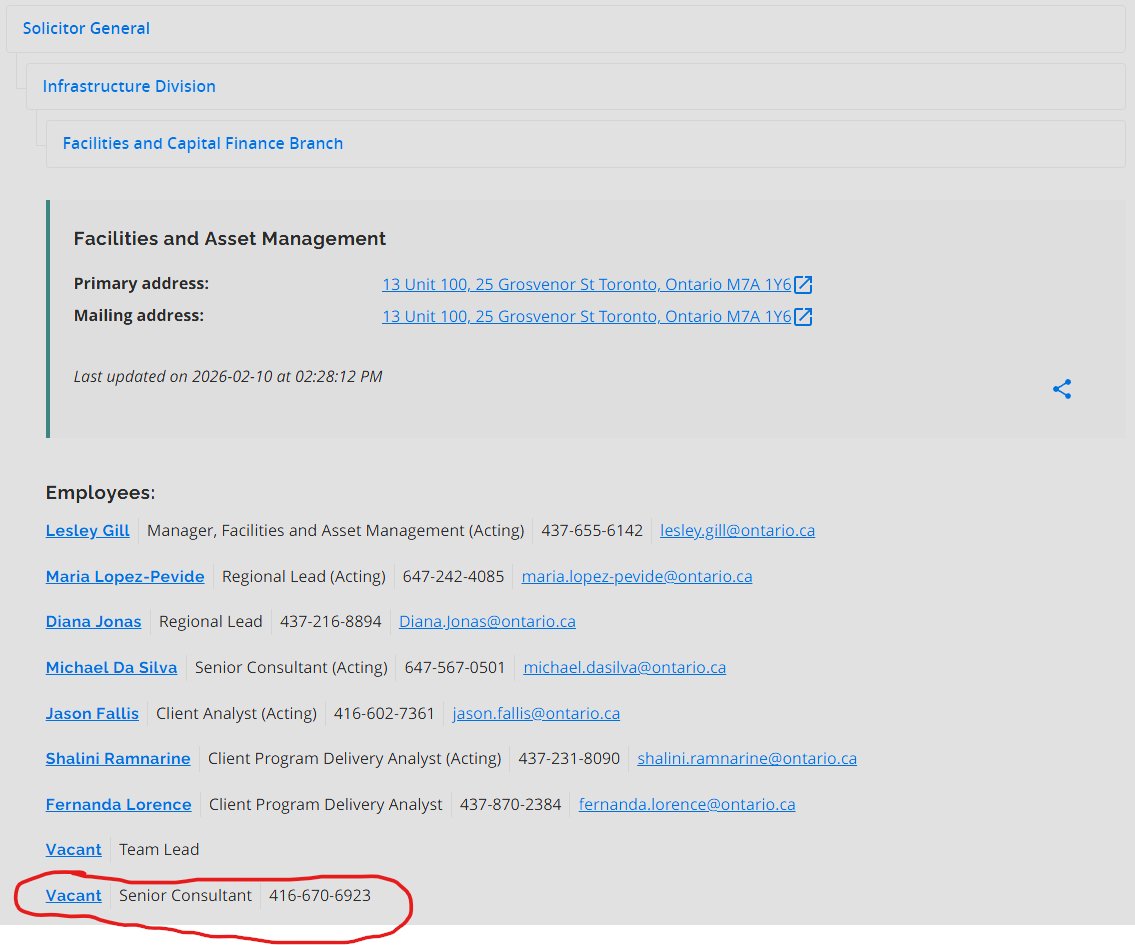Click the Employees heading
Viewport: 1135px width, 945px height.
pyautogui.click(x=101, y=493)
